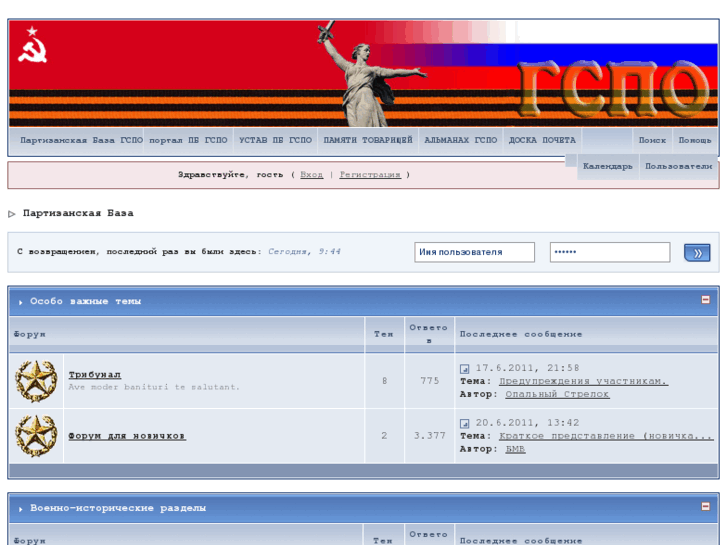Open Партизанская База ГСПО menu item

coord(81,140)
